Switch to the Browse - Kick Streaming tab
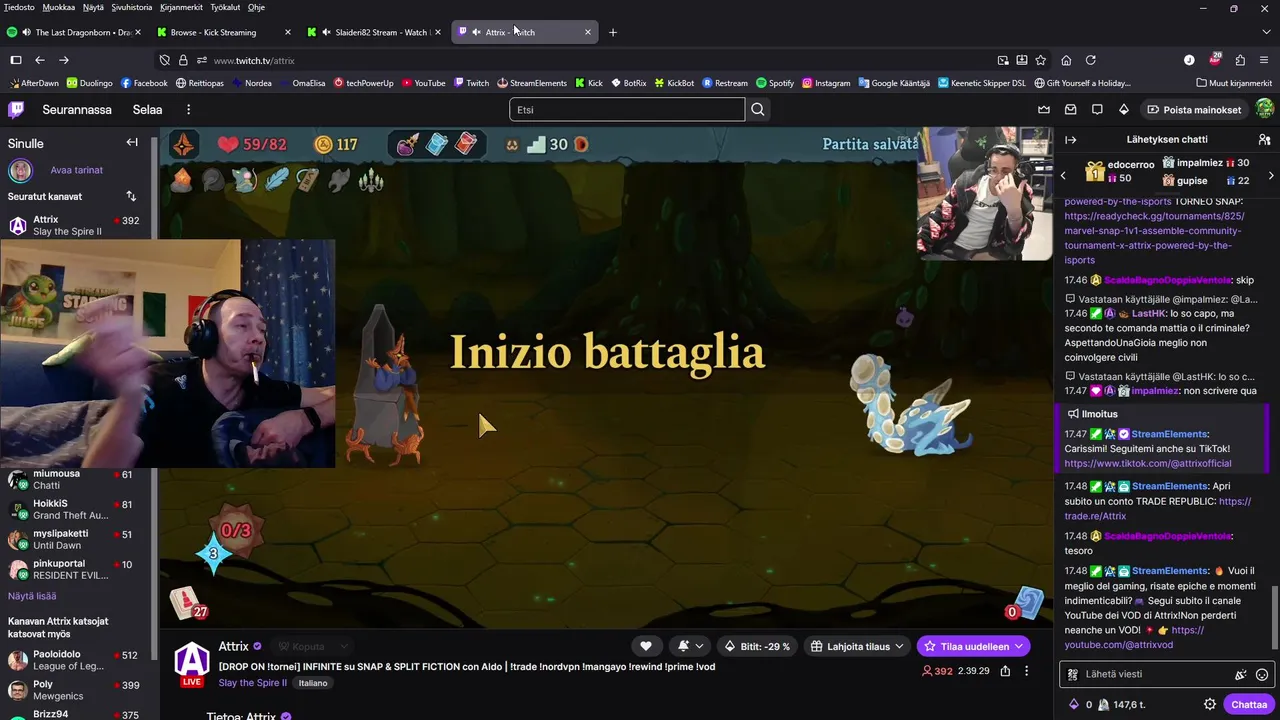Image resolution: width=1280 pixels, height=720 pixels. 221,32
